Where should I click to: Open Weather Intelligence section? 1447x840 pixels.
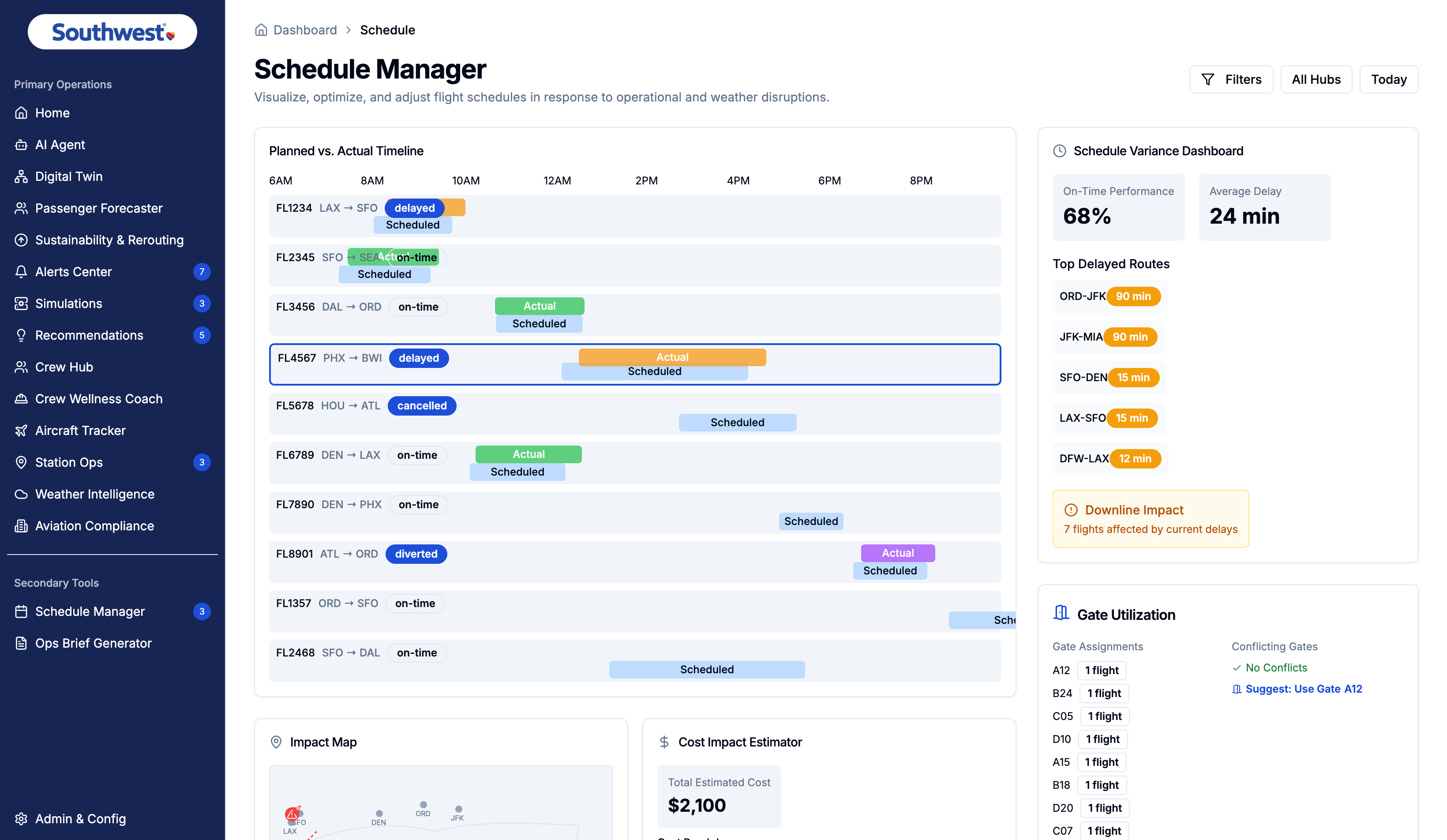[112, 495]
